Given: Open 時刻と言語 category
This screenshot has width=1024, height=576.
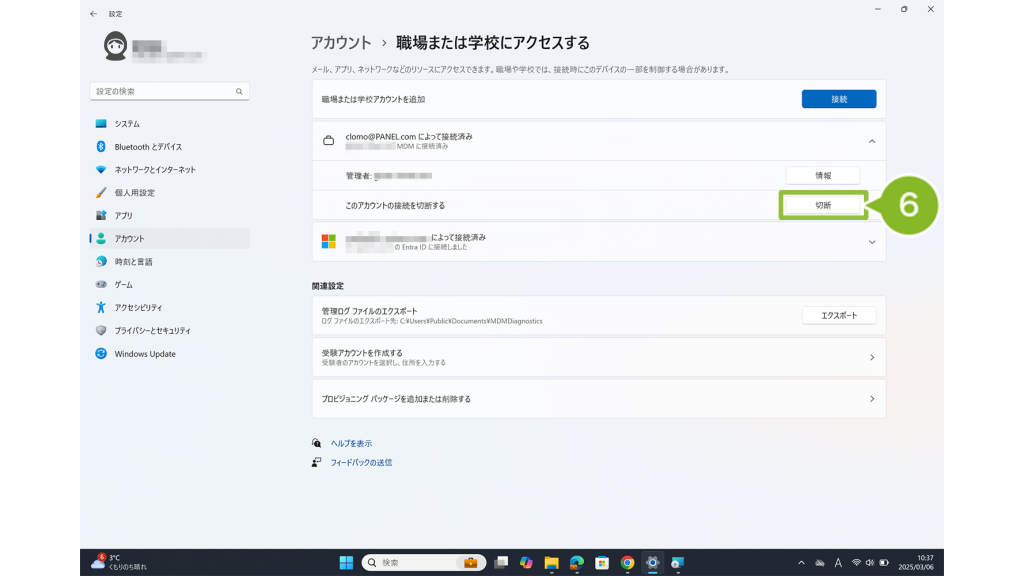Looking at the screenshot, I should (169, 262).
